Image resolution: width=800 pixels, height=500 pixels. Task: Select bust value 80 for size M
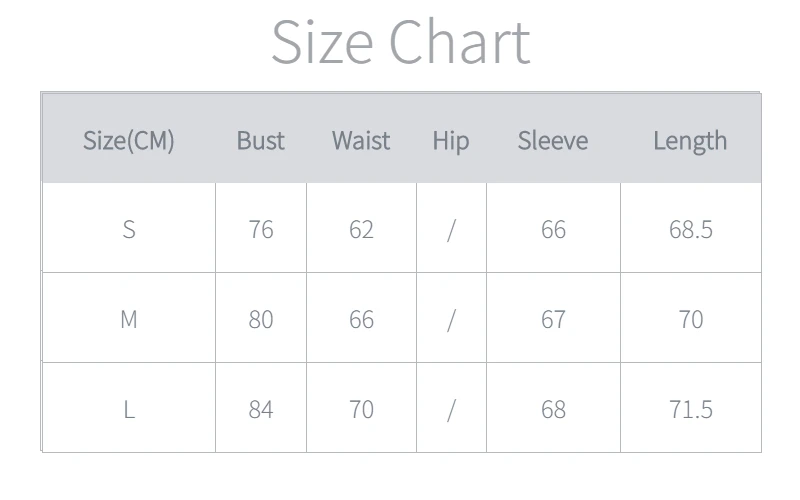(x=260, y=319)
